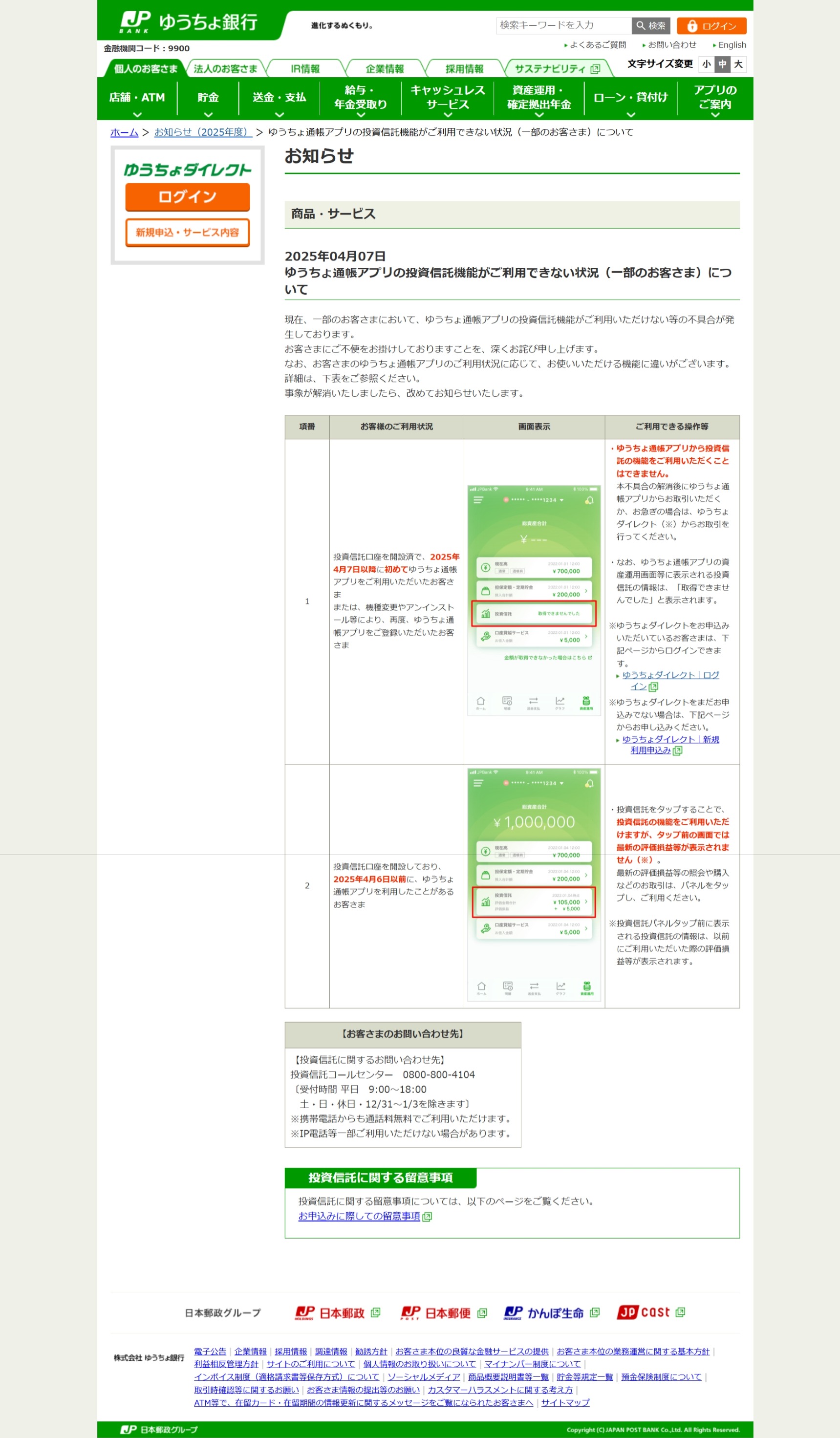
Task: Expand the 送金・支払 menu
Action: (x=280, y=99)
